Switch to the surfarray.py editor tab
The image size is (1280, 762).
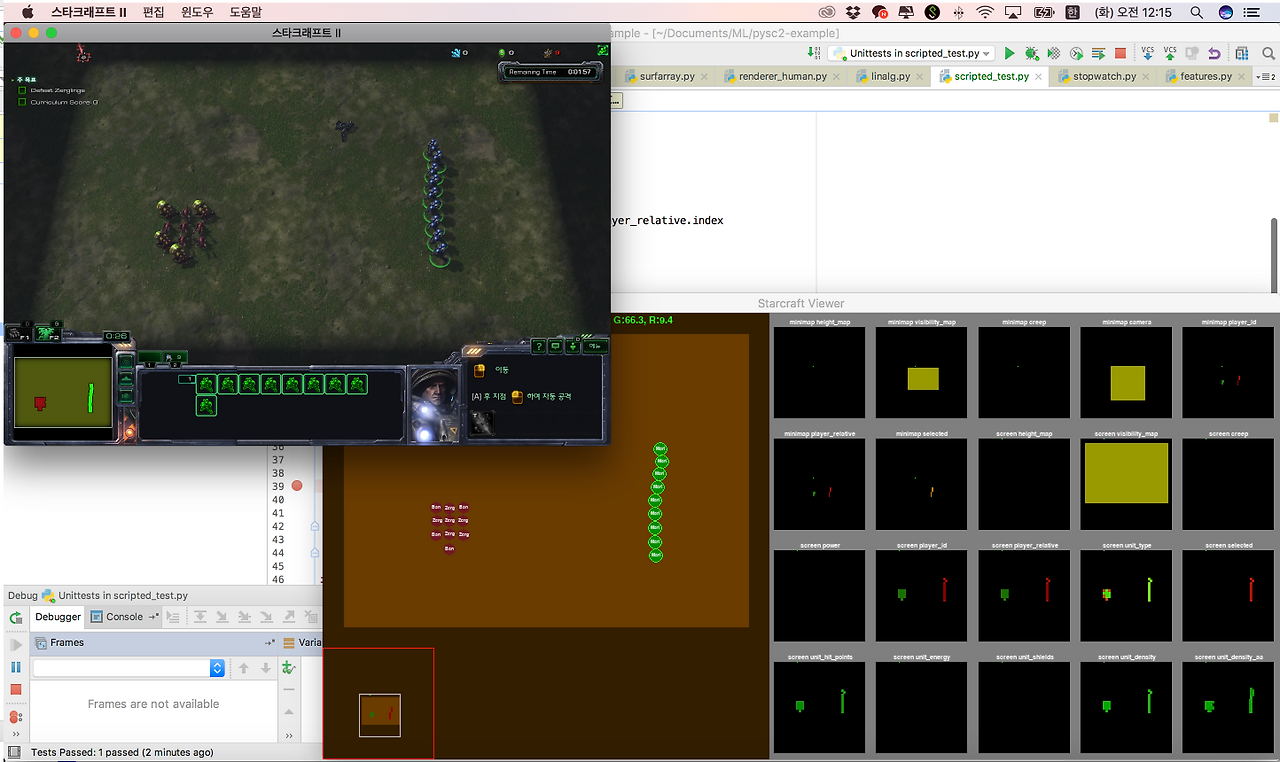pyautogui.click(x=667, y=76)
